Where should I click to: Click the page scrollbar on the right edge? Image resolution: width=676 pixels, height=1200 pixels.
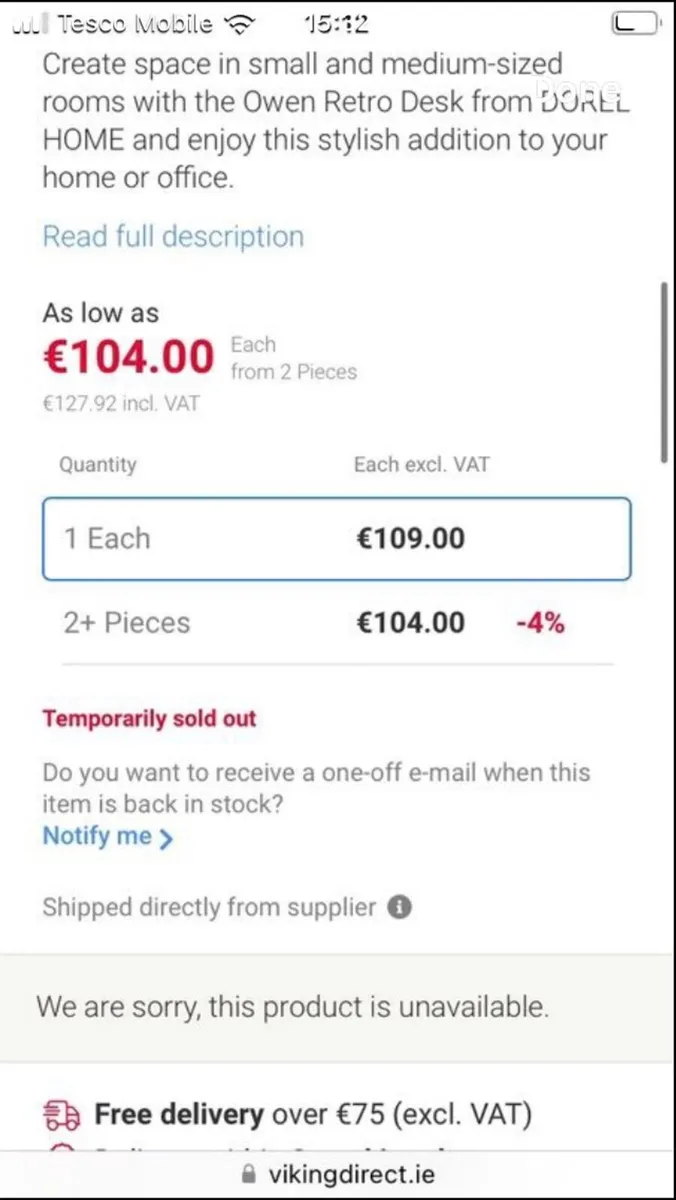click(x=663, y=370)
